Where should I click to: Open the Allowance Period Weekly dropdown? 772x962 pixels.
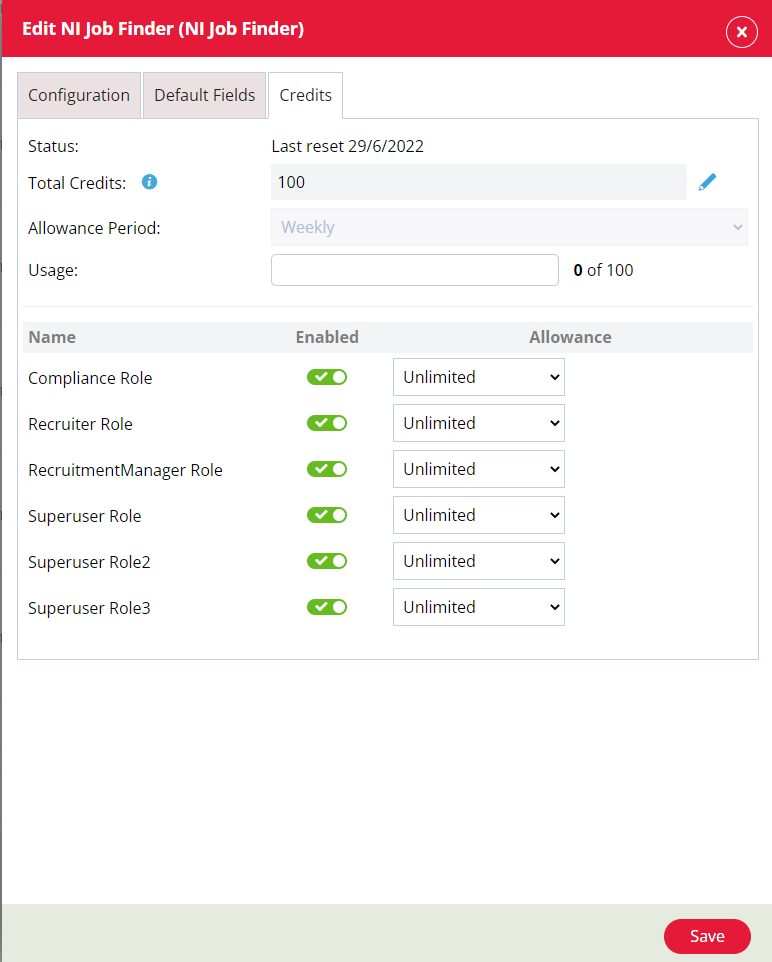click(x=509, y=228)
